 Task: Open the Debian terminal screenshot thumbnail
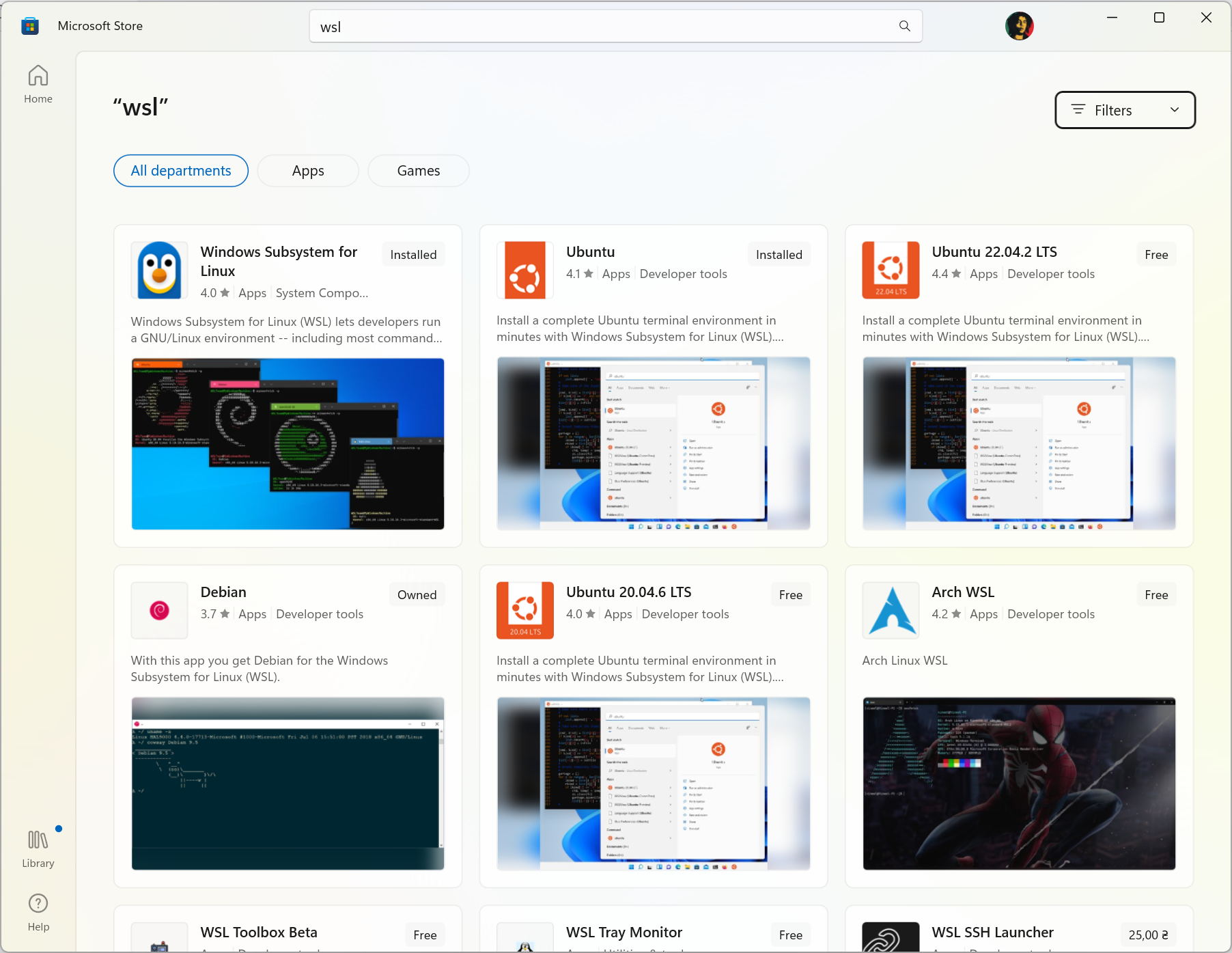click(288, 784)
